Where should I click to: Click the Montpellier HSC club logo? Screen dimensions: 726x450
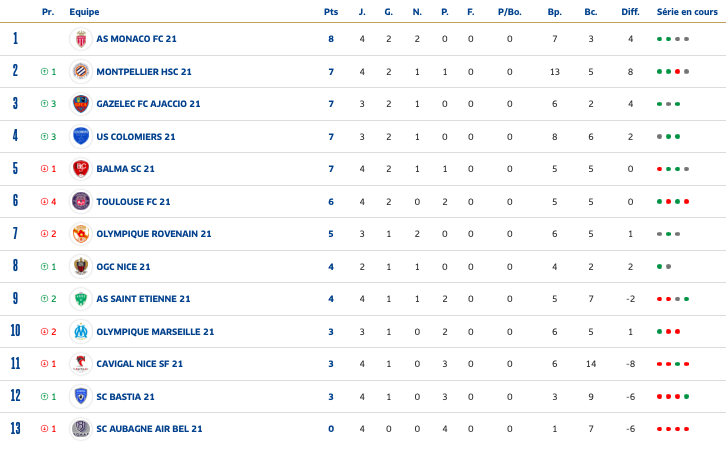click(81, 72)
